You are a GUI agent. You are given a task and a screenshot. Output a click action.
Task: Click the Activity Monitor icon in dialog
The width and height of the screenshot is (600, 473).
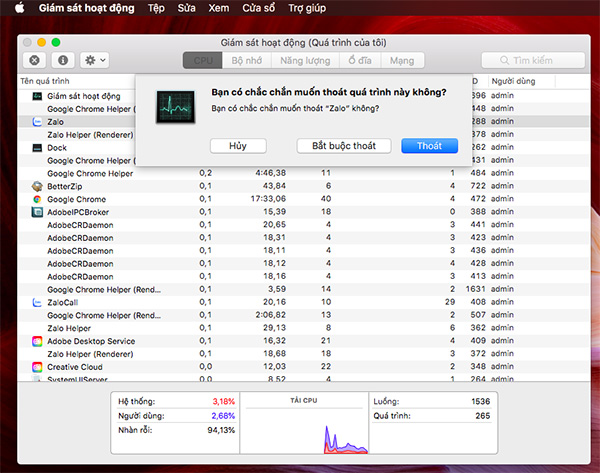point(176,107)
